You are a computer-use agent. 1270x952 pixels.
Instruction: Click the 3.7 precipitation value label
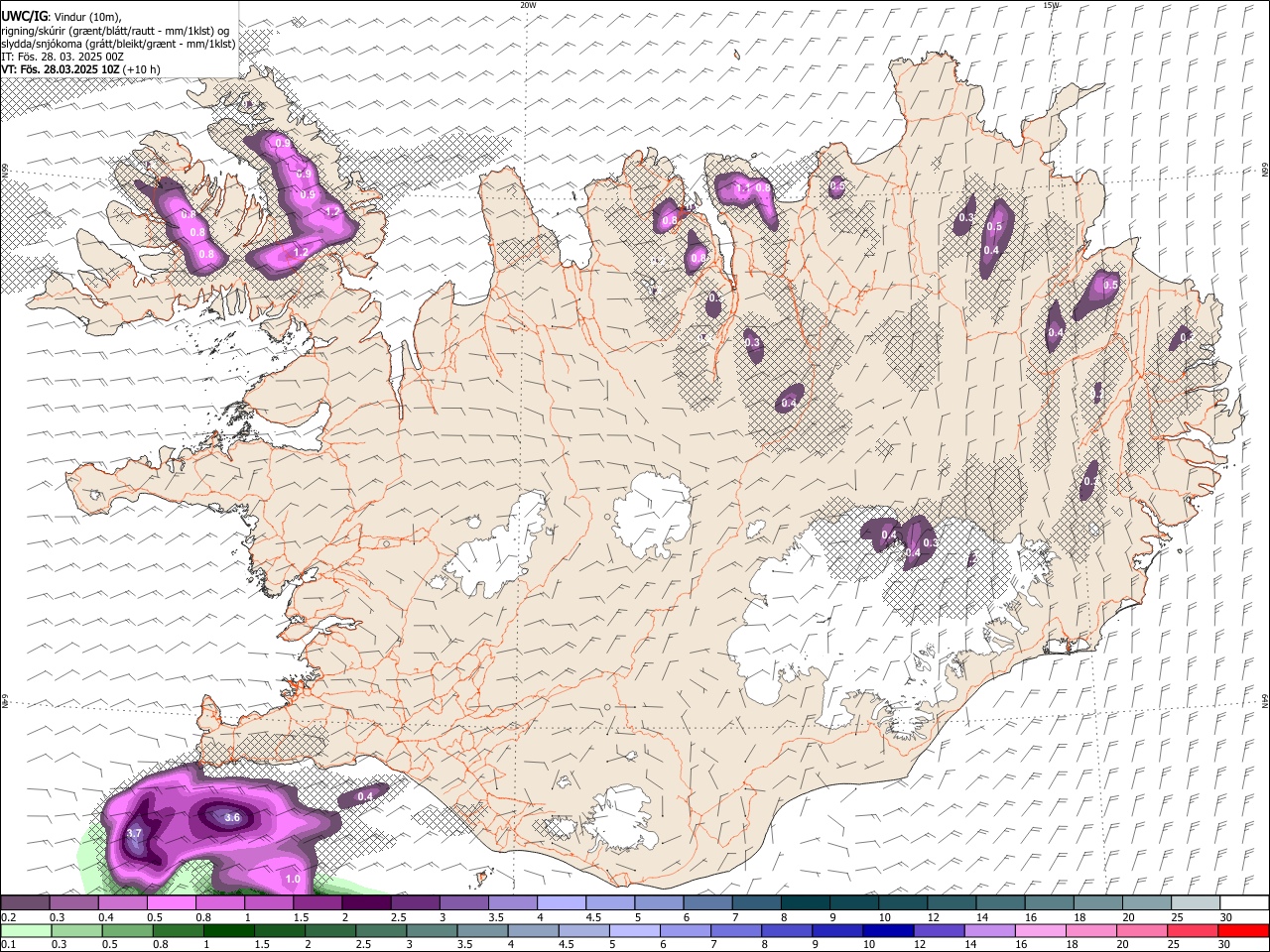136,833
